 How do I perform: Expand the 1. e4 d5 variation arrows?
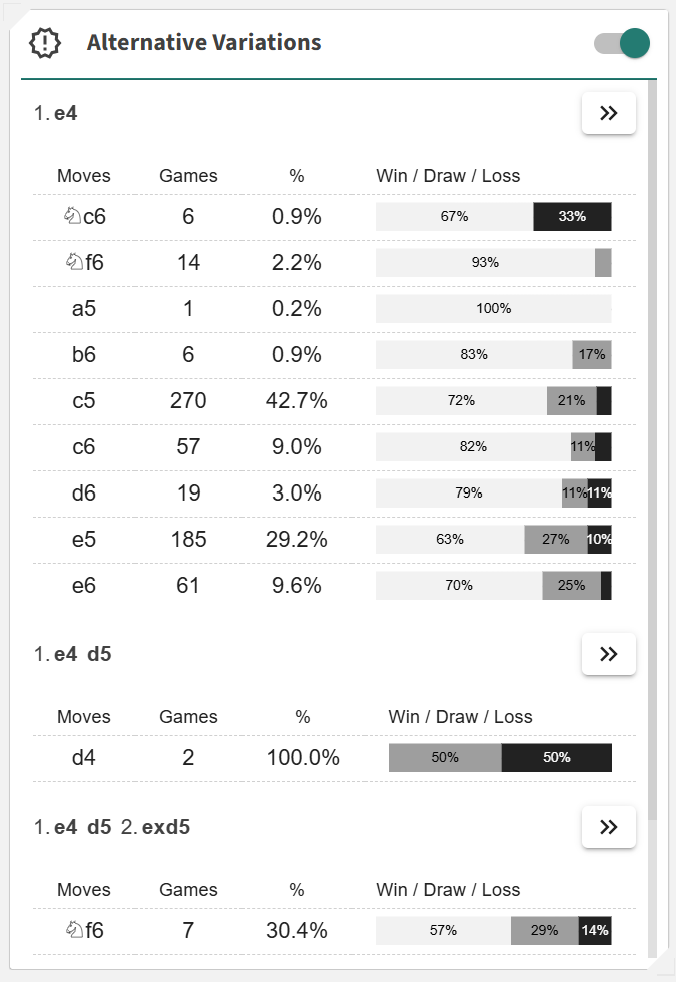(608, 654)
